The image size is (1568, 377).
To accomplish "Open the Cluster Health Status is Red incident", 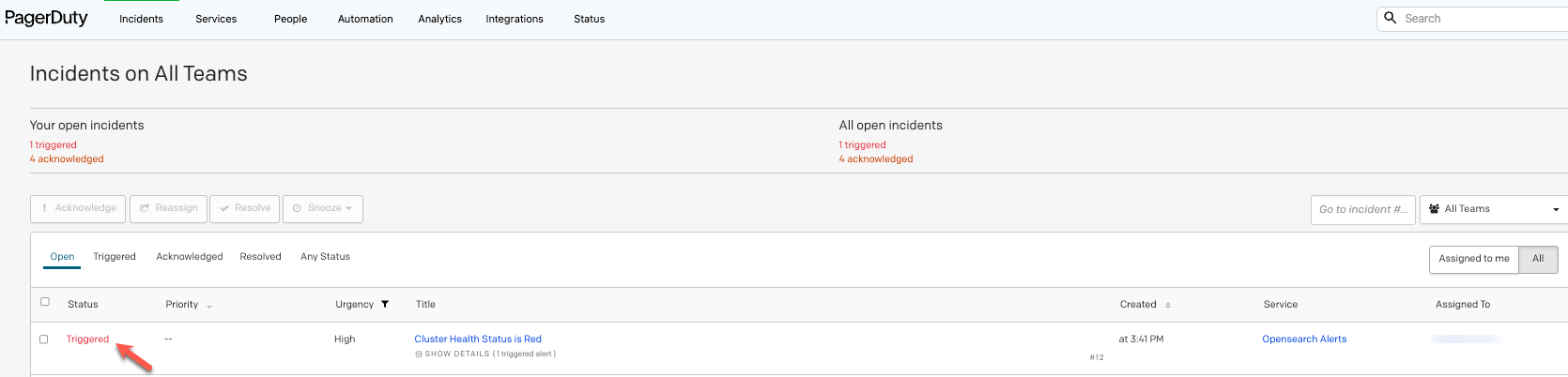I will tap(478, 339).
